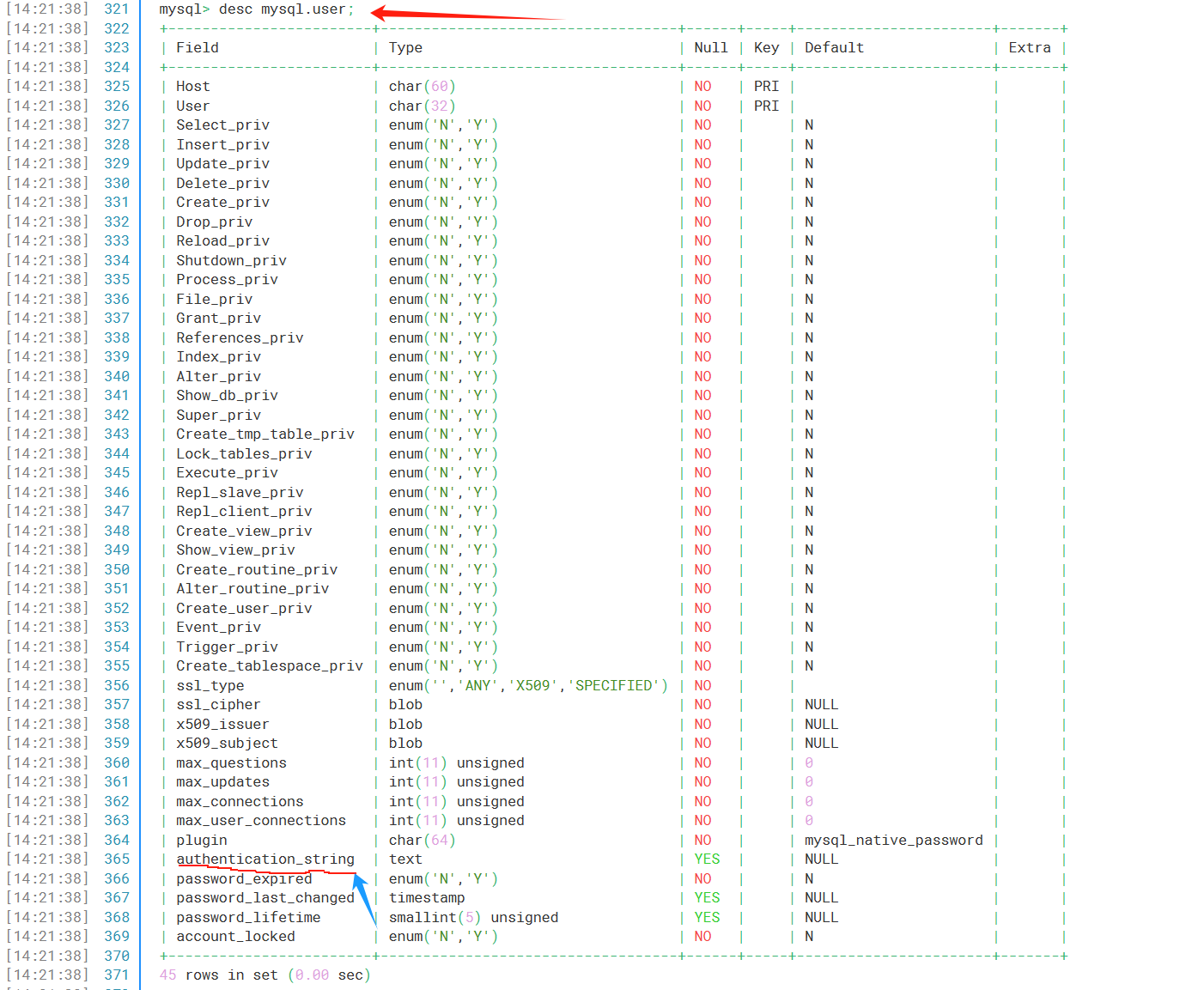Click the 'Repl_slave_priv' field
The height and width of the screenshot is (990, 1204).
[240, 493]
